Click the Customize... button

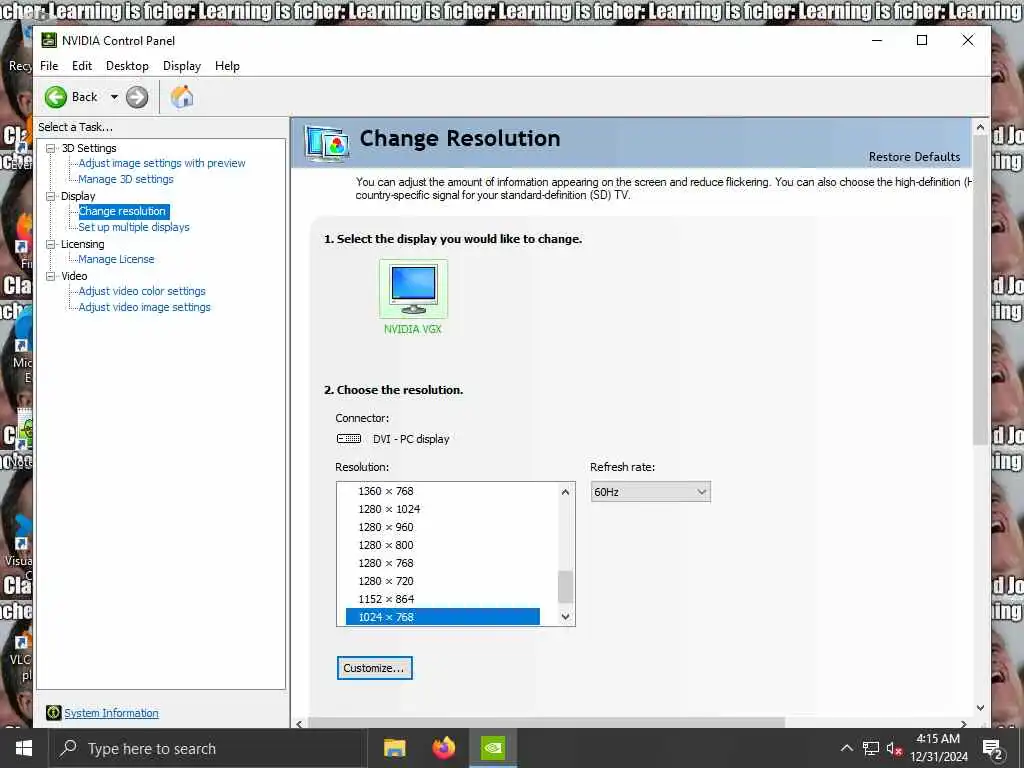coord(375,668)
